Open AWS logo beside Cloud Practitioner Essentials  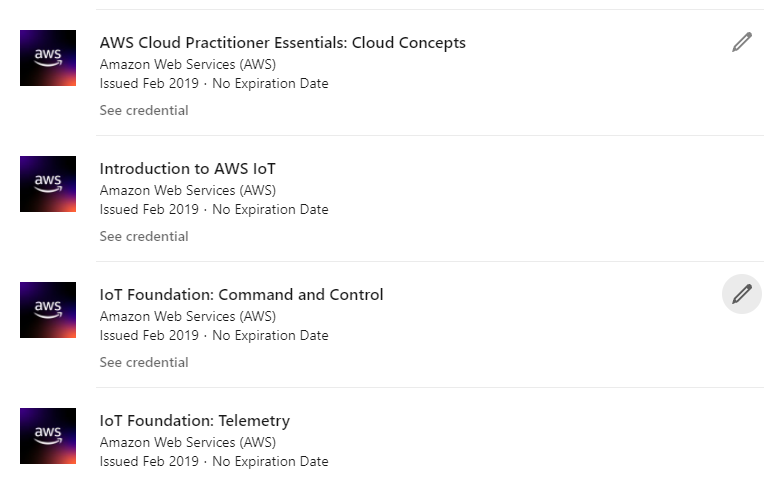(48, 58)
